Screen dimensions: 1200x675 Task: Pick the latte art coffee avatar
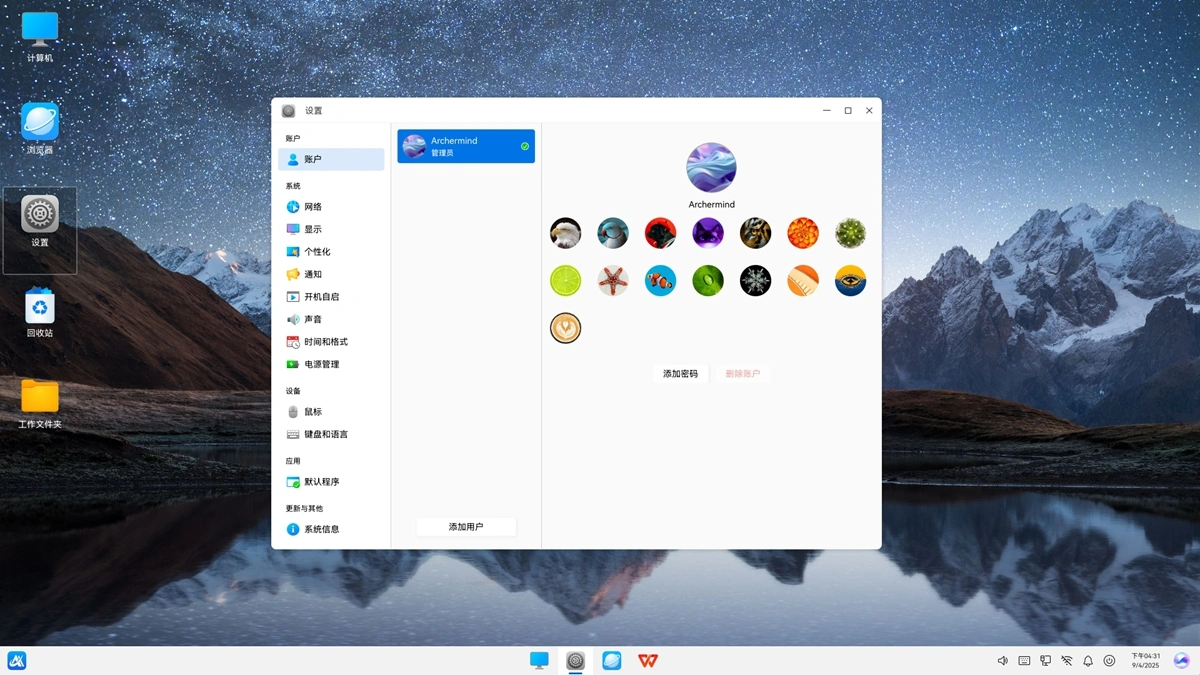coord(566,328)
